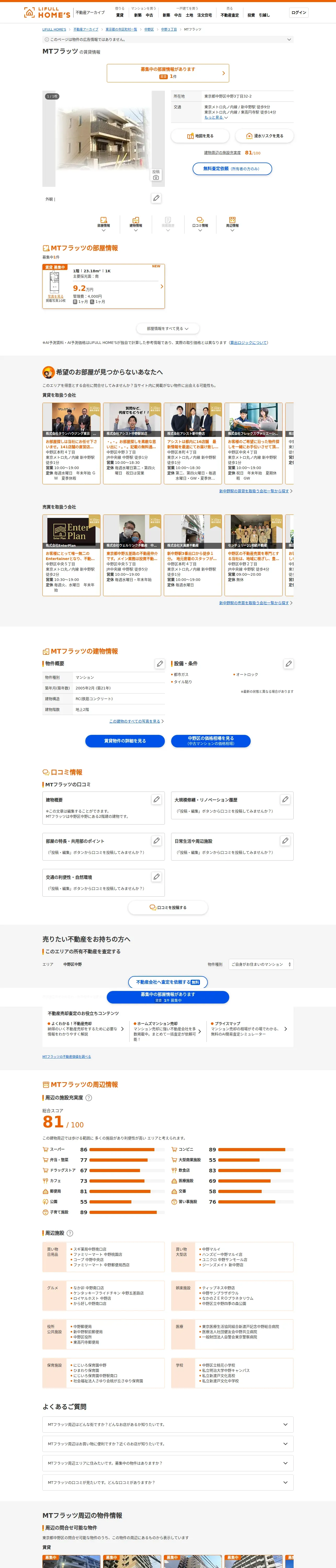Edit 設備・条件 with pencil icon
This screenshot has height=1568, width=336.
(288, 664)
